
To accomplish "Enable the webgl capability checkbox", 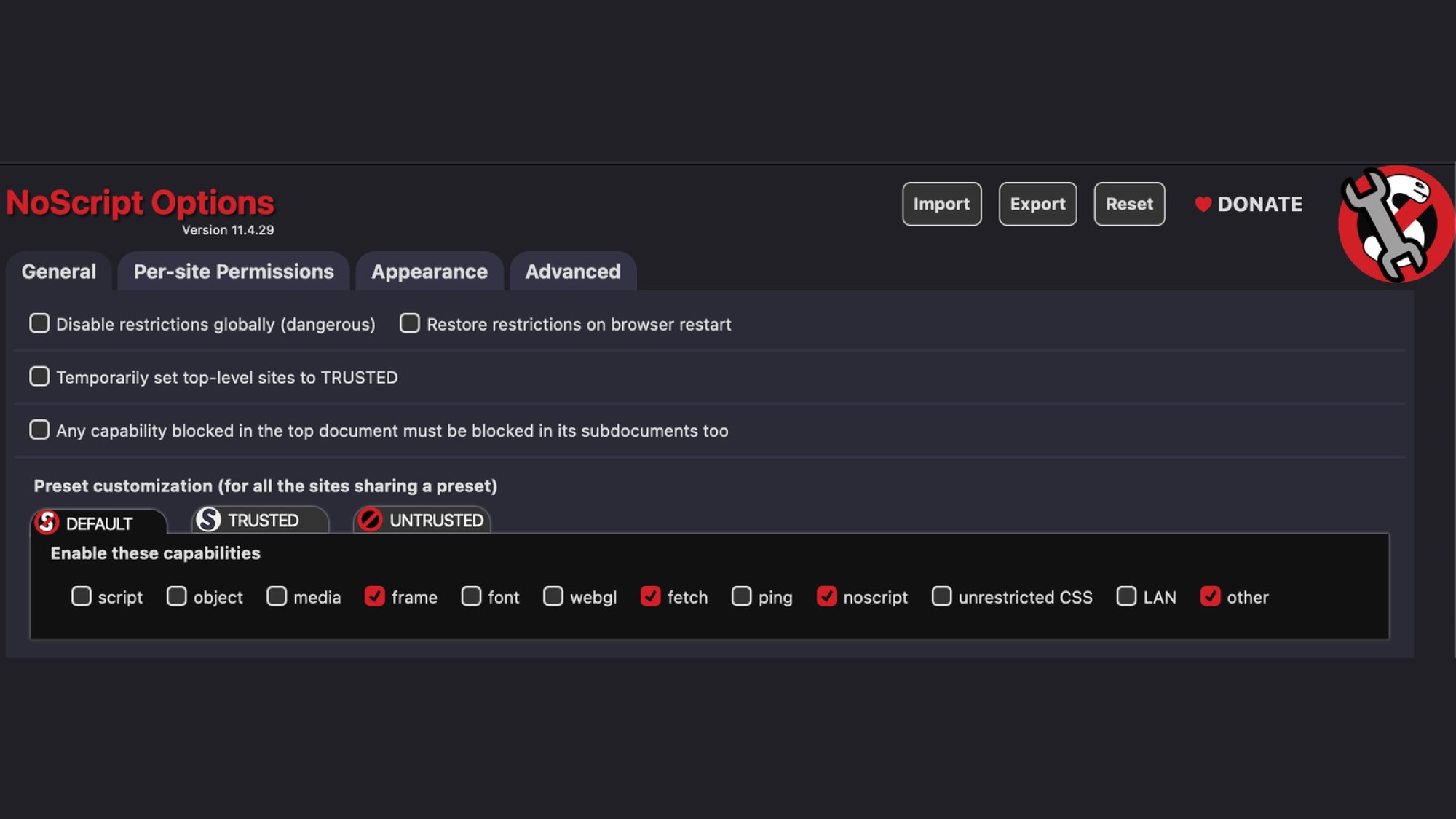I will tap(553, 596).
